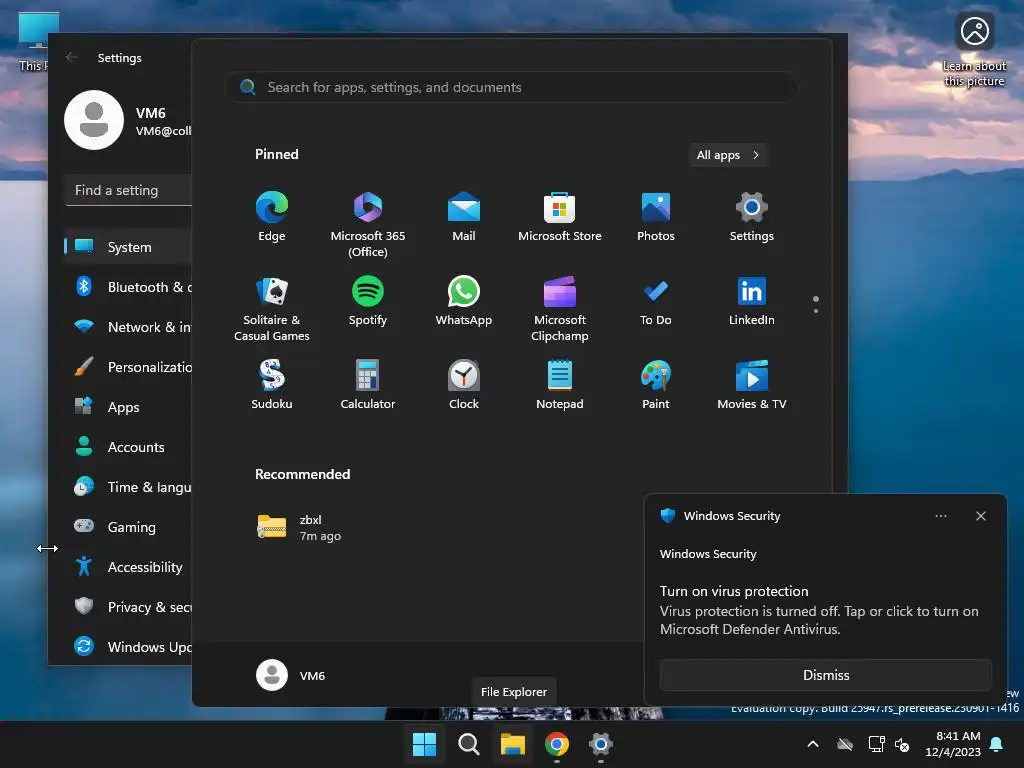Click the VM6 user account in Start
This screenshot has width=1024, height=768.
click(291, 675)
